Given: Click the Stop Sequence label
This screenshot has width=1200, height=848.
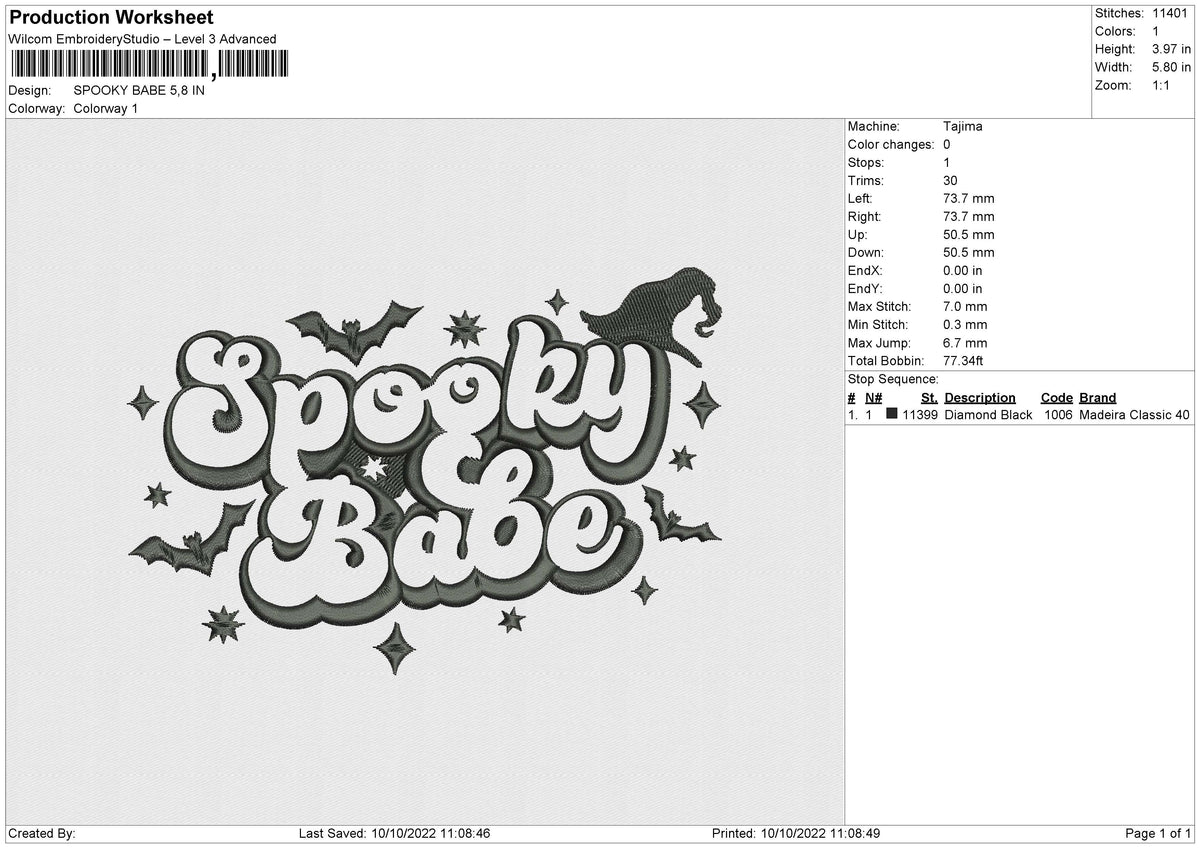Looking at the screenshot, I should [893, 379].
